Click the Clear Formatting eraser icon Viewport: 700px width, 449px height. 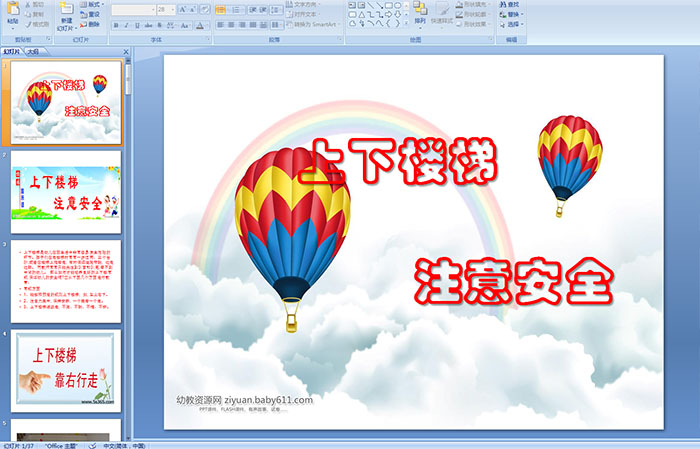click(x=205, y=10)
